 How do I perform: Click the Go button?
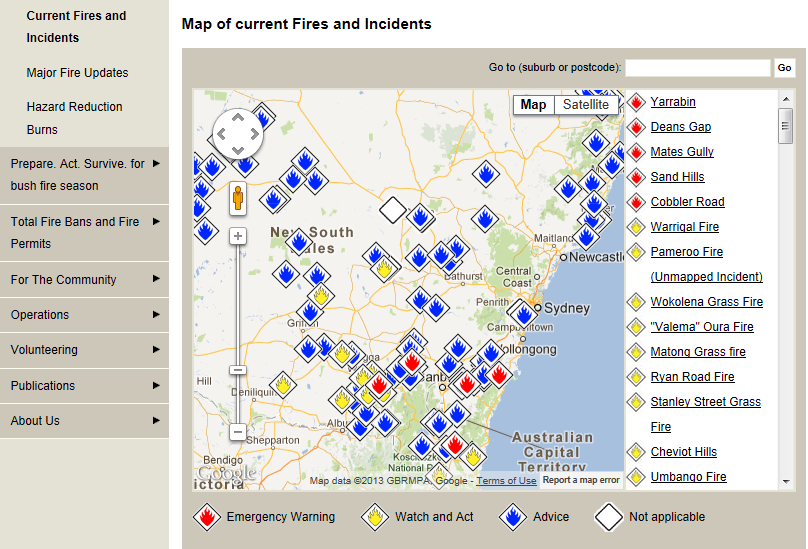point(784,68)
